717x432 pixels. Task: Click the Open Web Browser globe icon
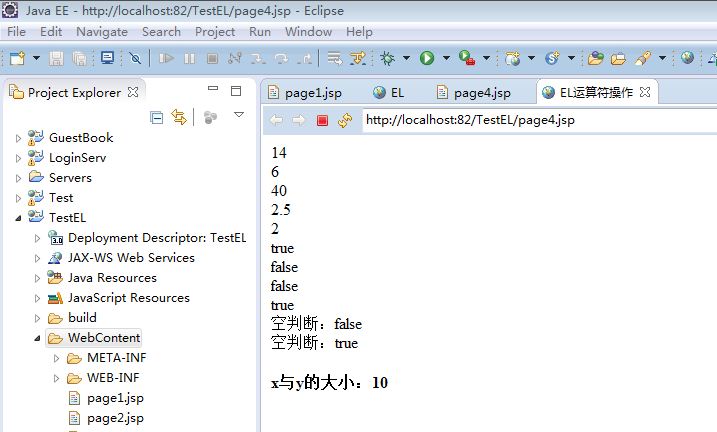click(x=687, y=58)
